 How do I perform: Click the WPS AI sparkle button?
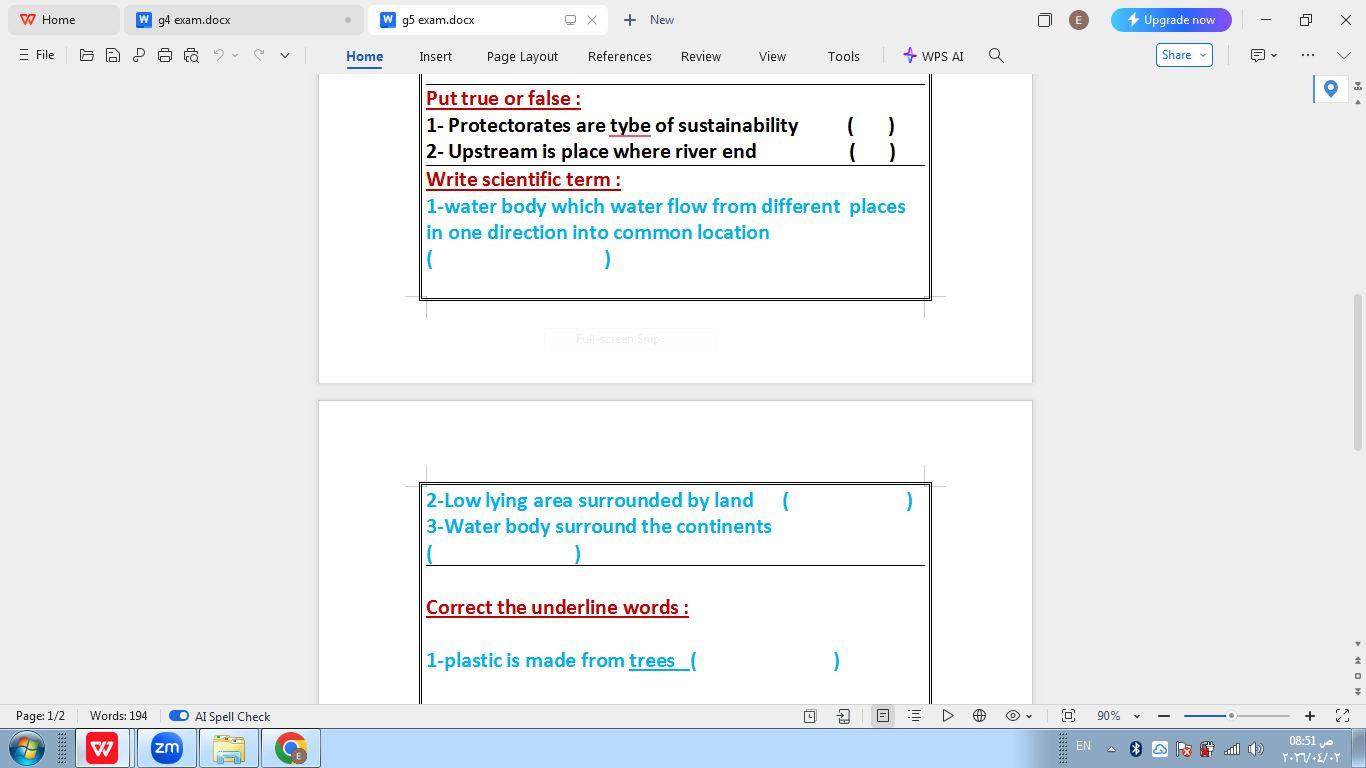tap(933, 56)
